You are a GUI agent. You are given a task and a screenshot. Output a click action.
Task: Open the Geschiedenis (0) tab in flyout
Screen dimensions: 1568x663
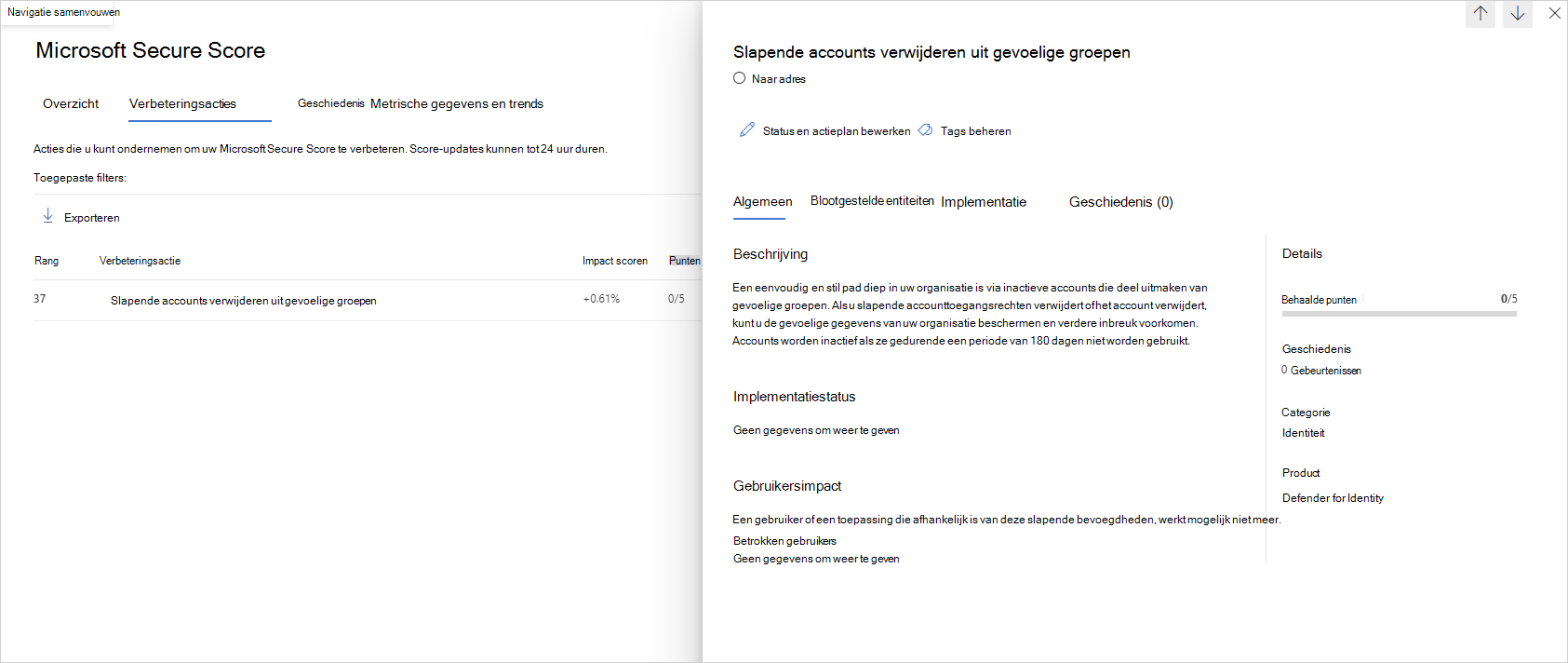(1120, 202)
